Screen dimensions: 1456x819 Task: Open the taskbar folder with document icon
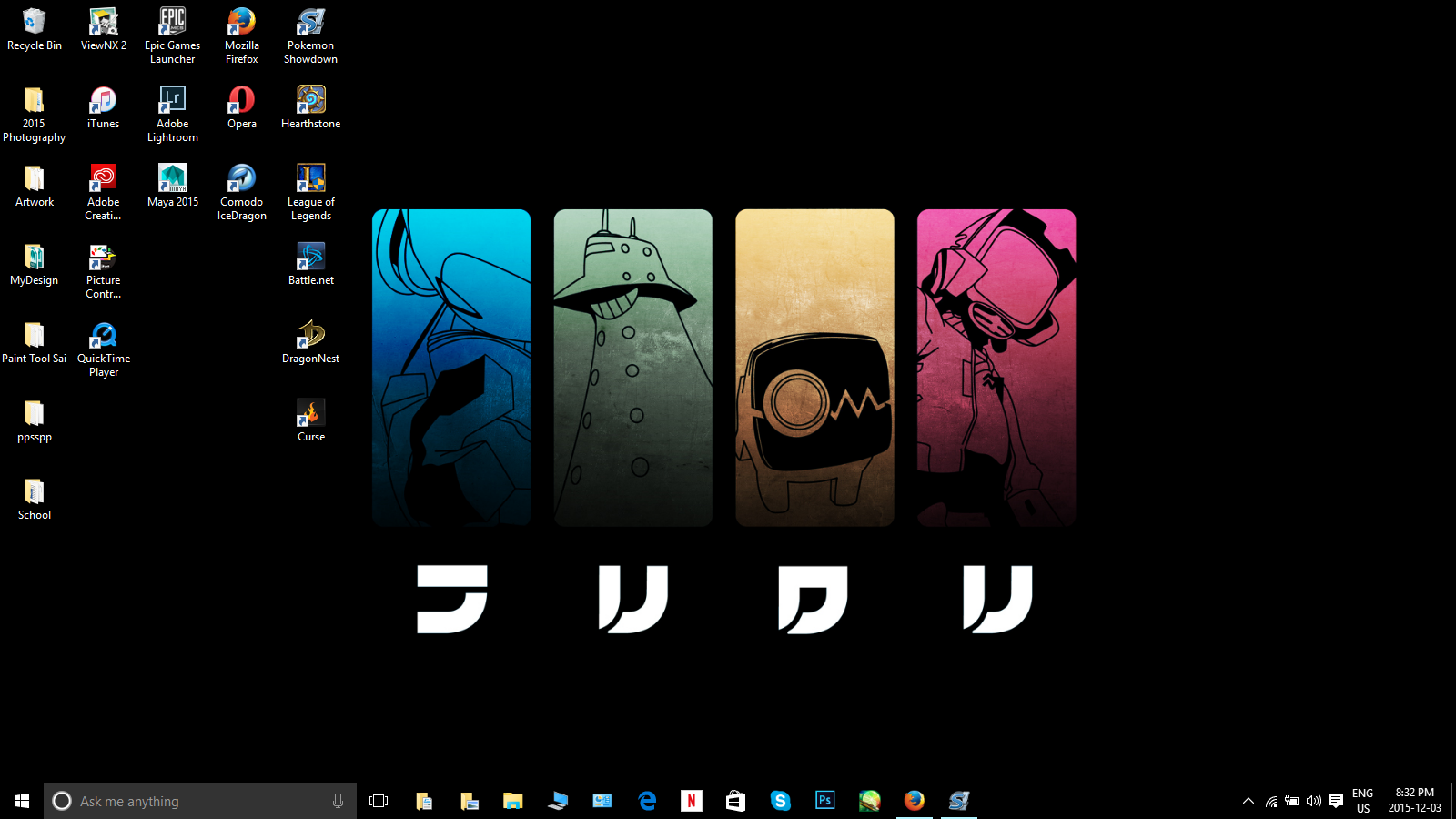[x=424, y=801]
